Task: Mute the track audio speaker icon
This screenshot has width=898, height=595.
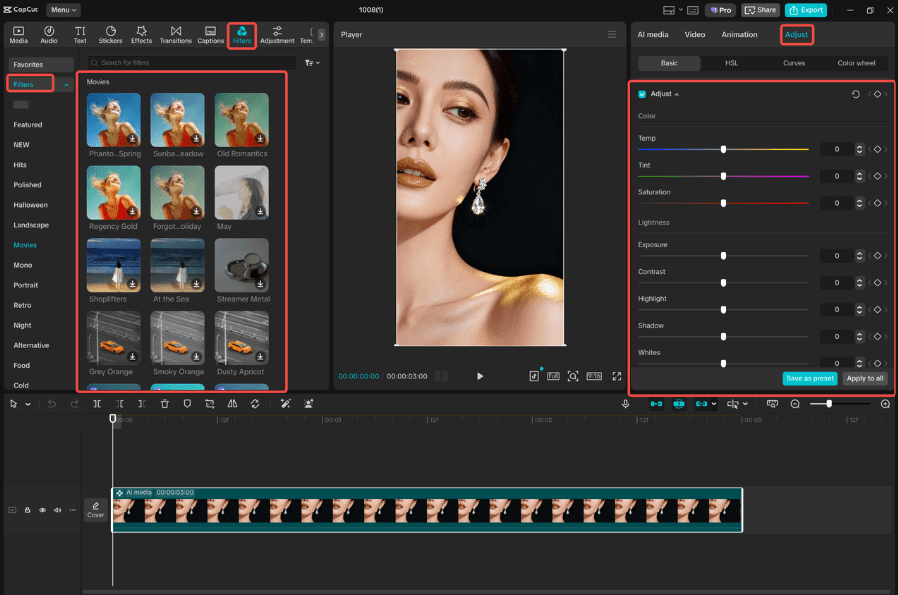Action: coord(57,510)
